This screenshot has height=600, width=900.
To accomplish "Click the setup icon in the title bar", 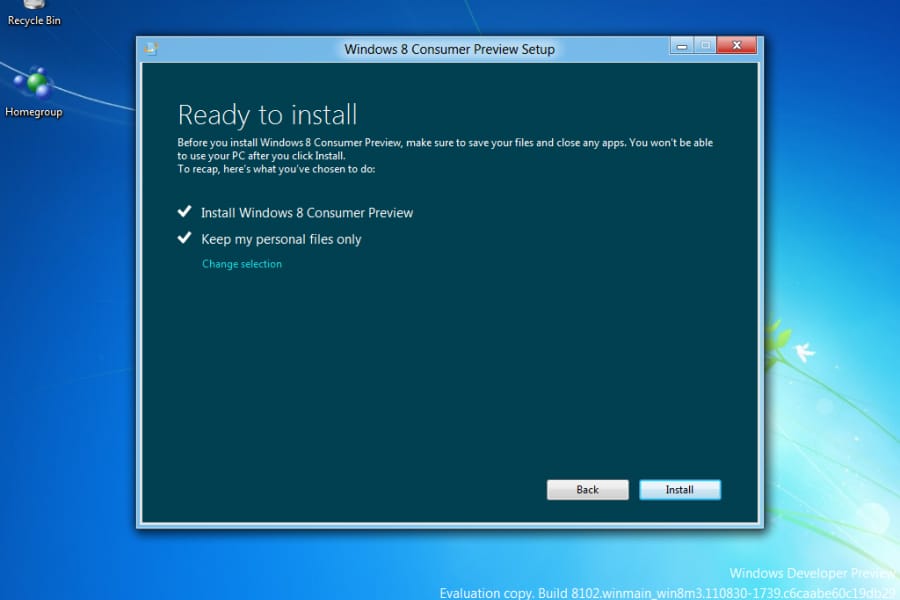I will [x=151, y=49].
